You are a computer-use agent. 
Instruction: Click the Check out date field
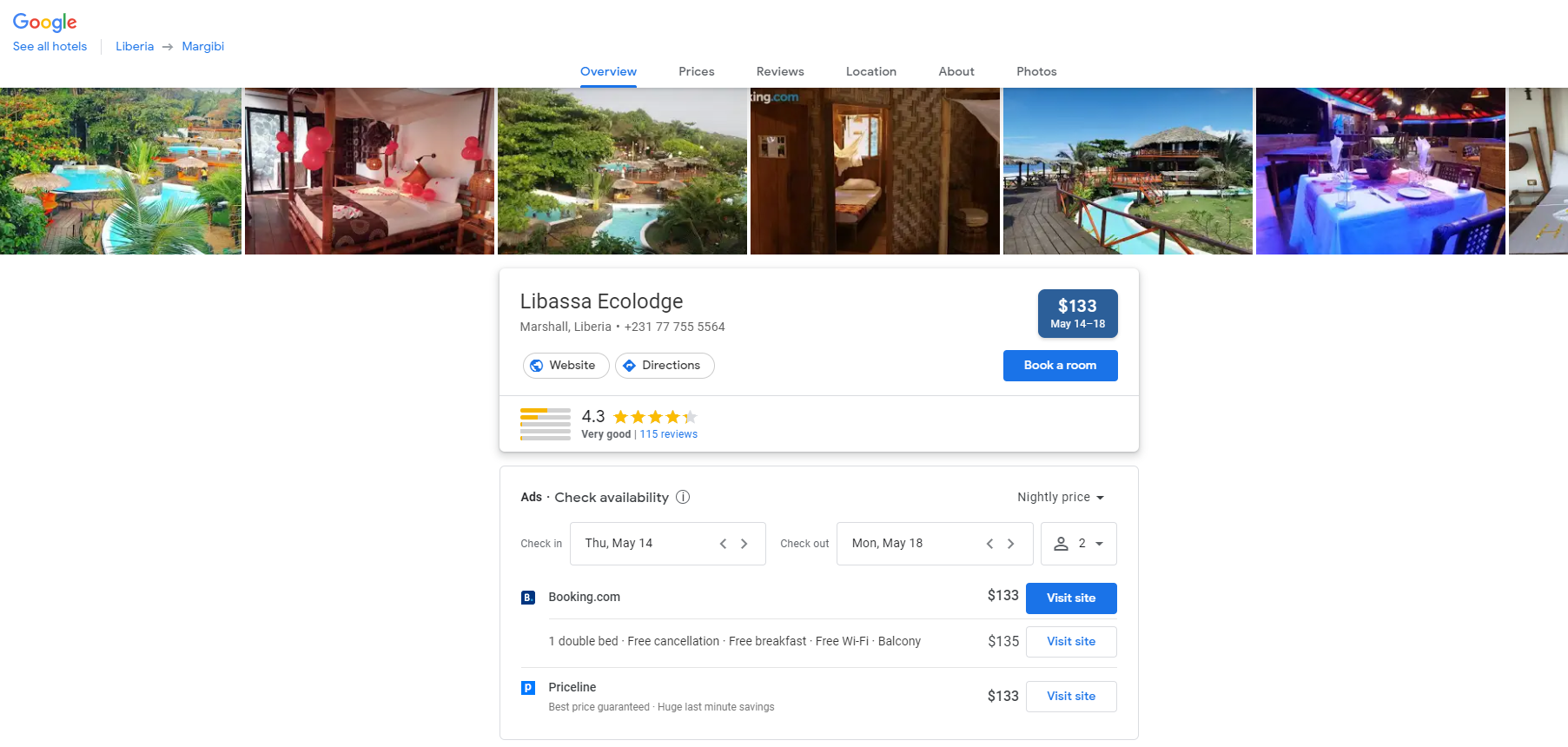tap(935, 544)
